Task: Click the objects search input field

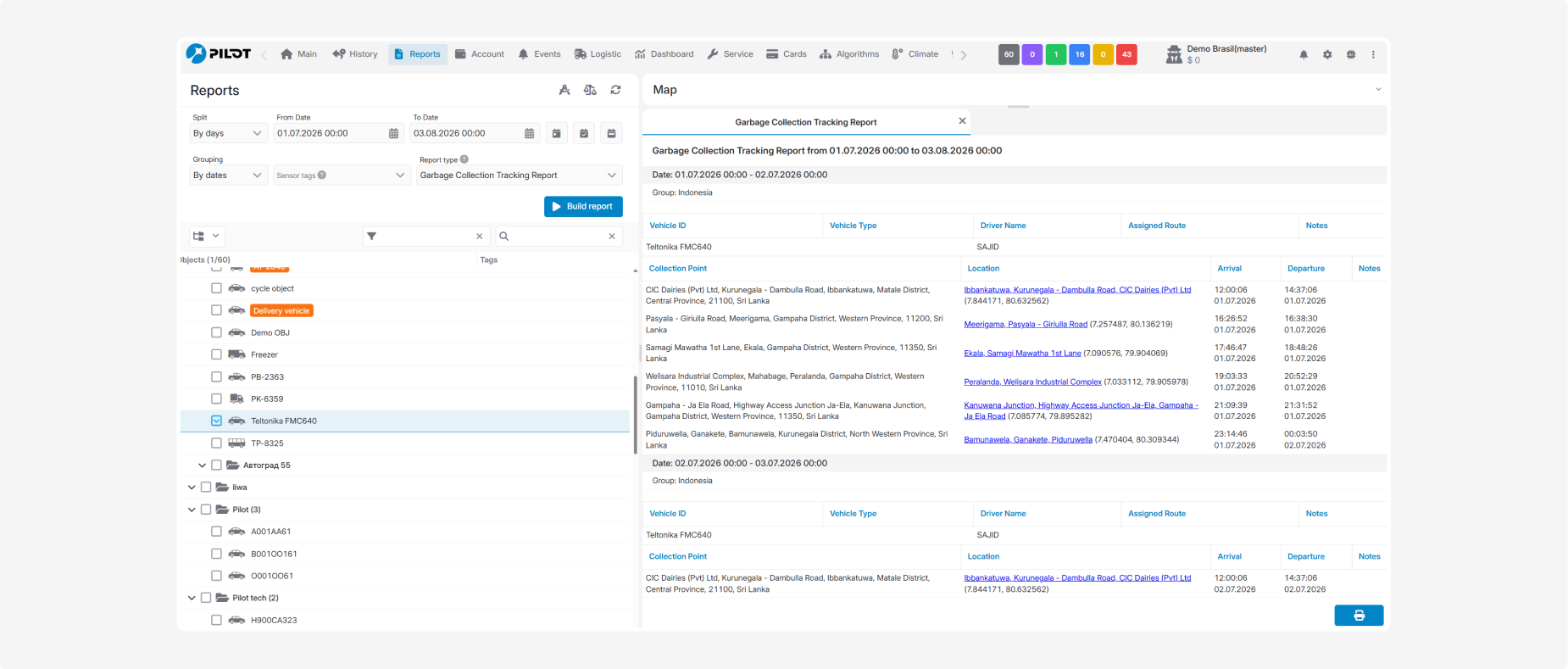Action: click(x=559, y=237)
